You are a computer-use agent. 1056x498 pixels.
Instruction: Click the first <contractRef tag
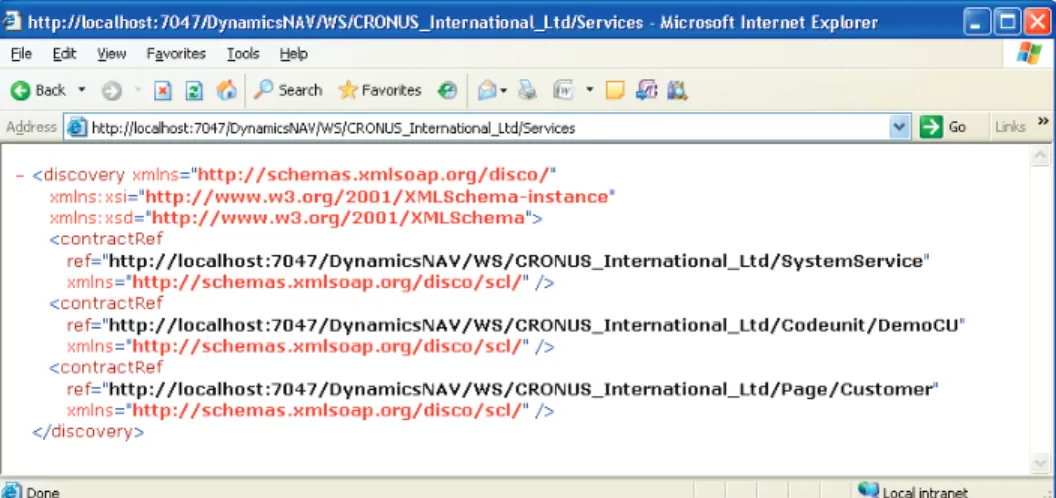click(x=106, y=239)
